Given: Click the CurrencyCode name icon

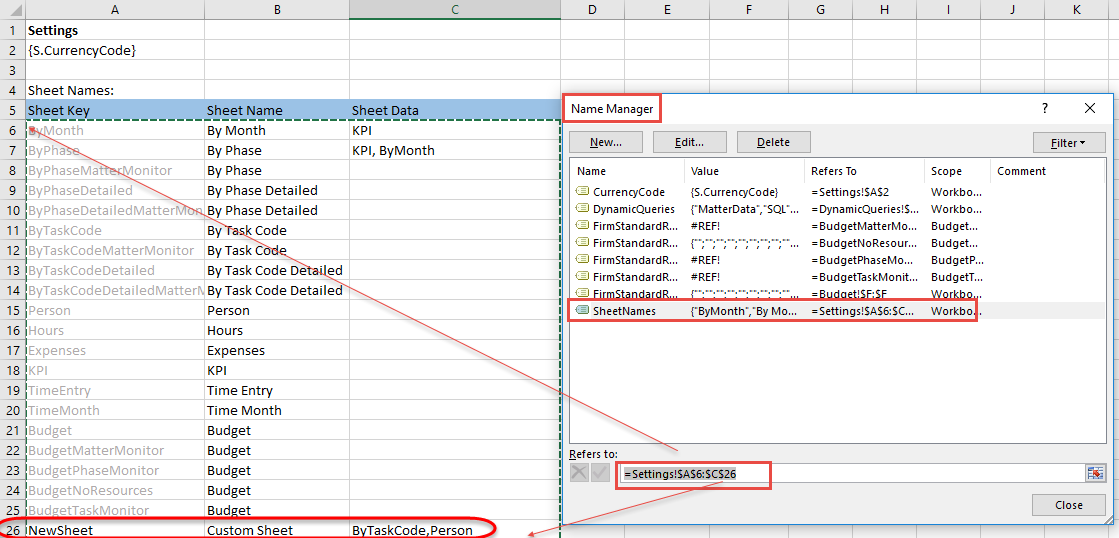Looking at the screenshot, I should (582, 192).
